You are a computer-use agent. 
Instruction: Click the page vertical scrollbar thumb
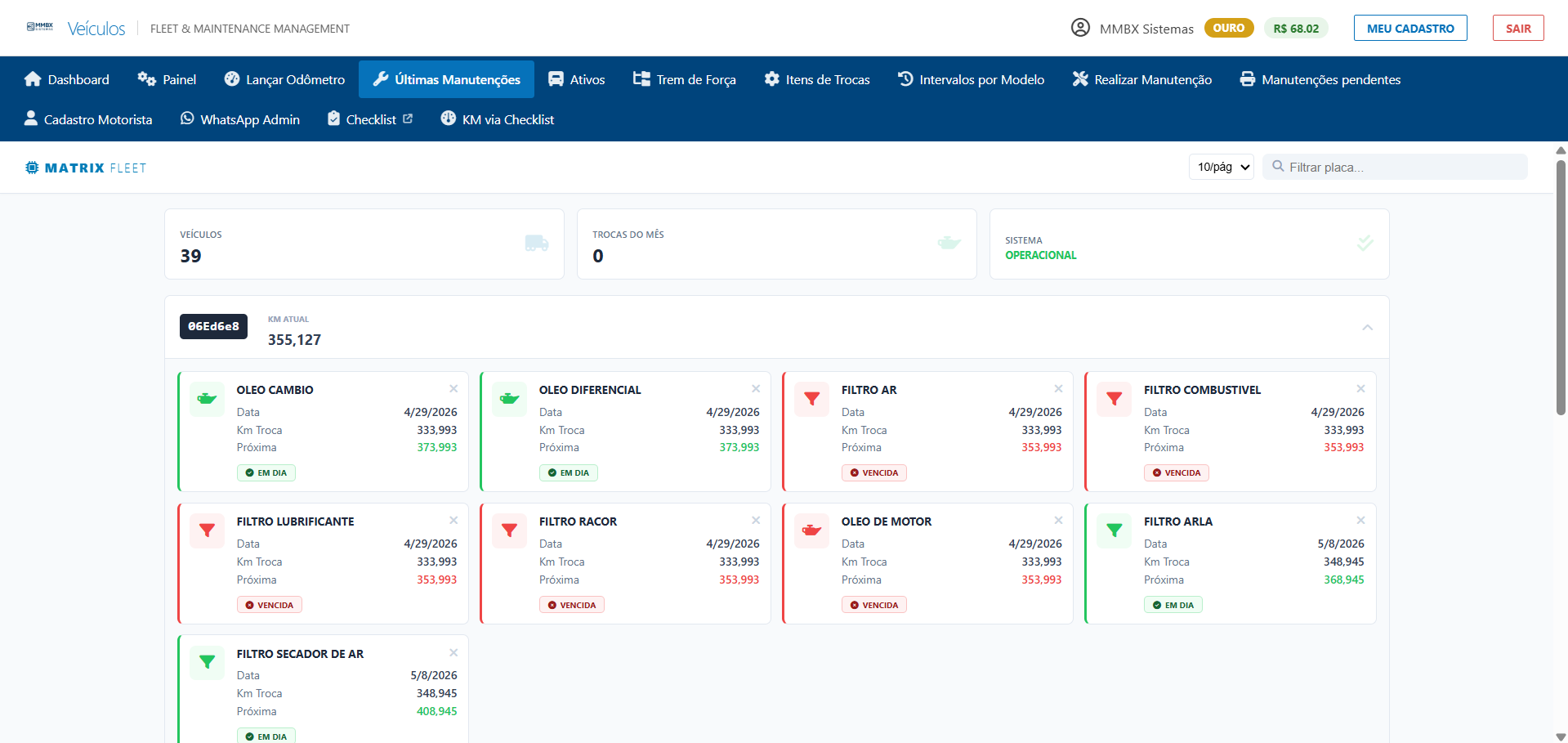point(1561,286)
